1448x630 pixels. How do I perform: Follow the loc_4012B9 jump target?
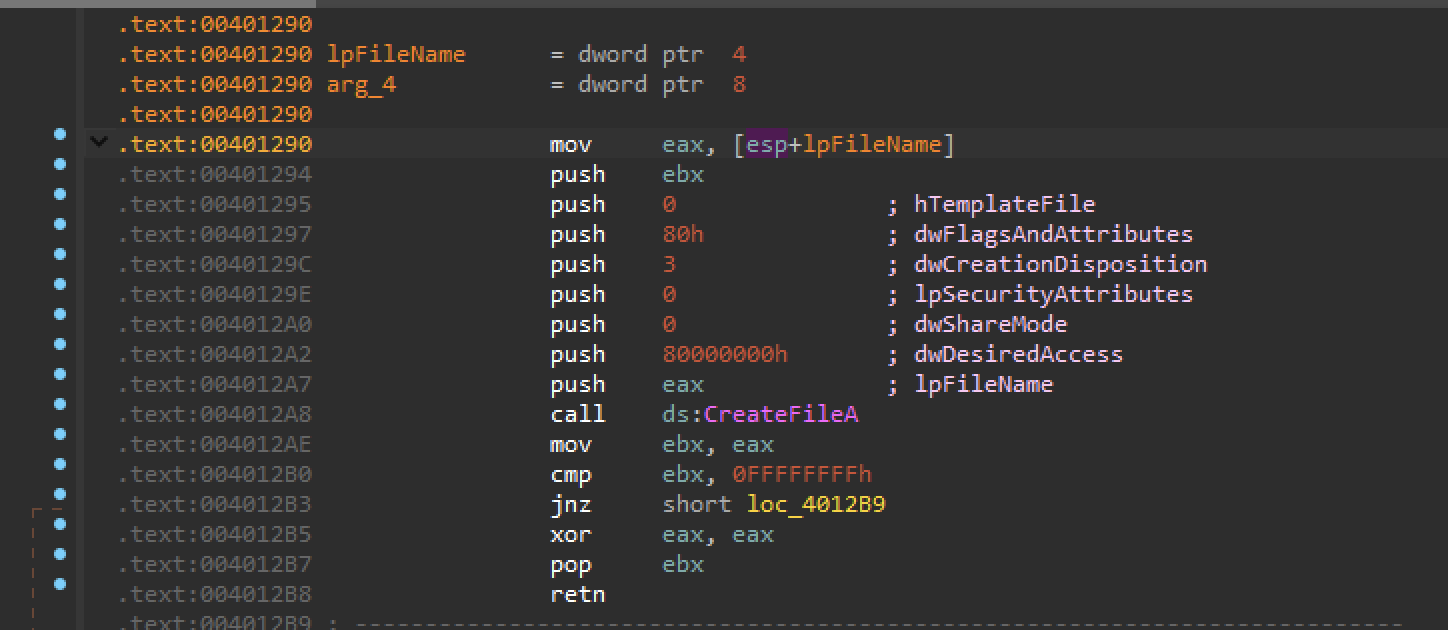(x=816, y=504)
